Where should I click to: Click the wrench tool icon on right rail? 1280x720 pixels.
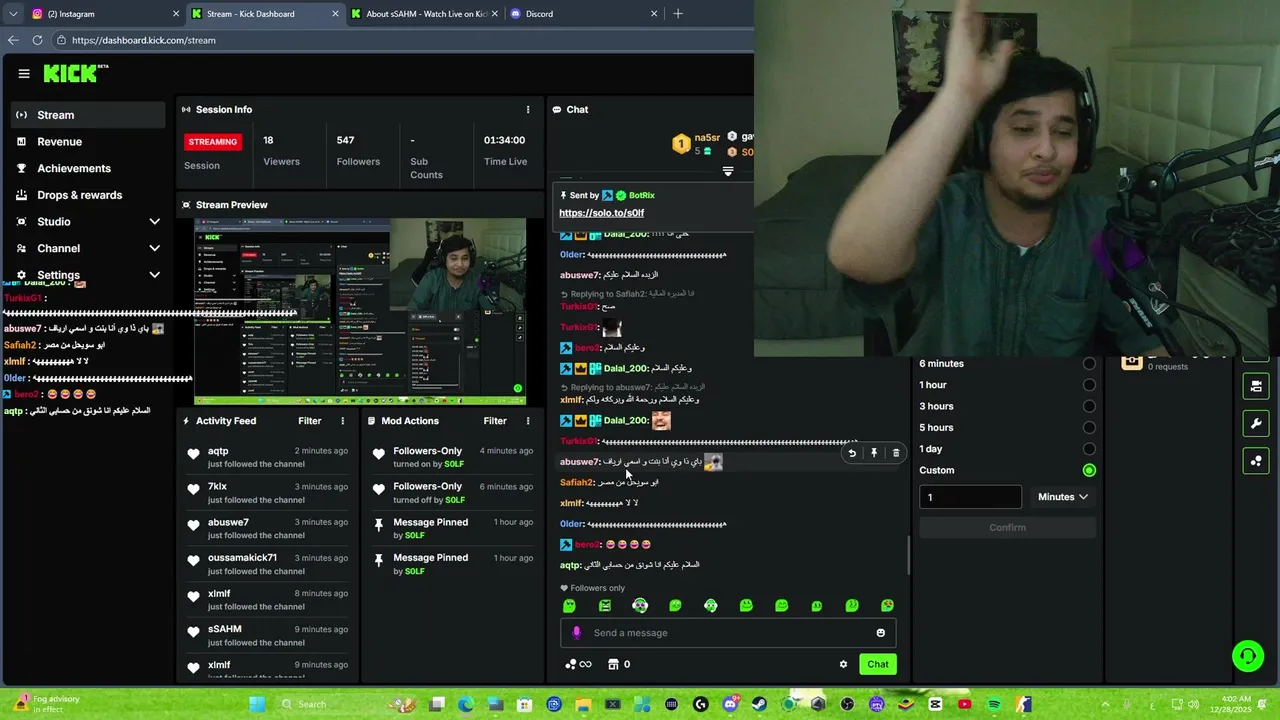click(x=1256, y=424)
